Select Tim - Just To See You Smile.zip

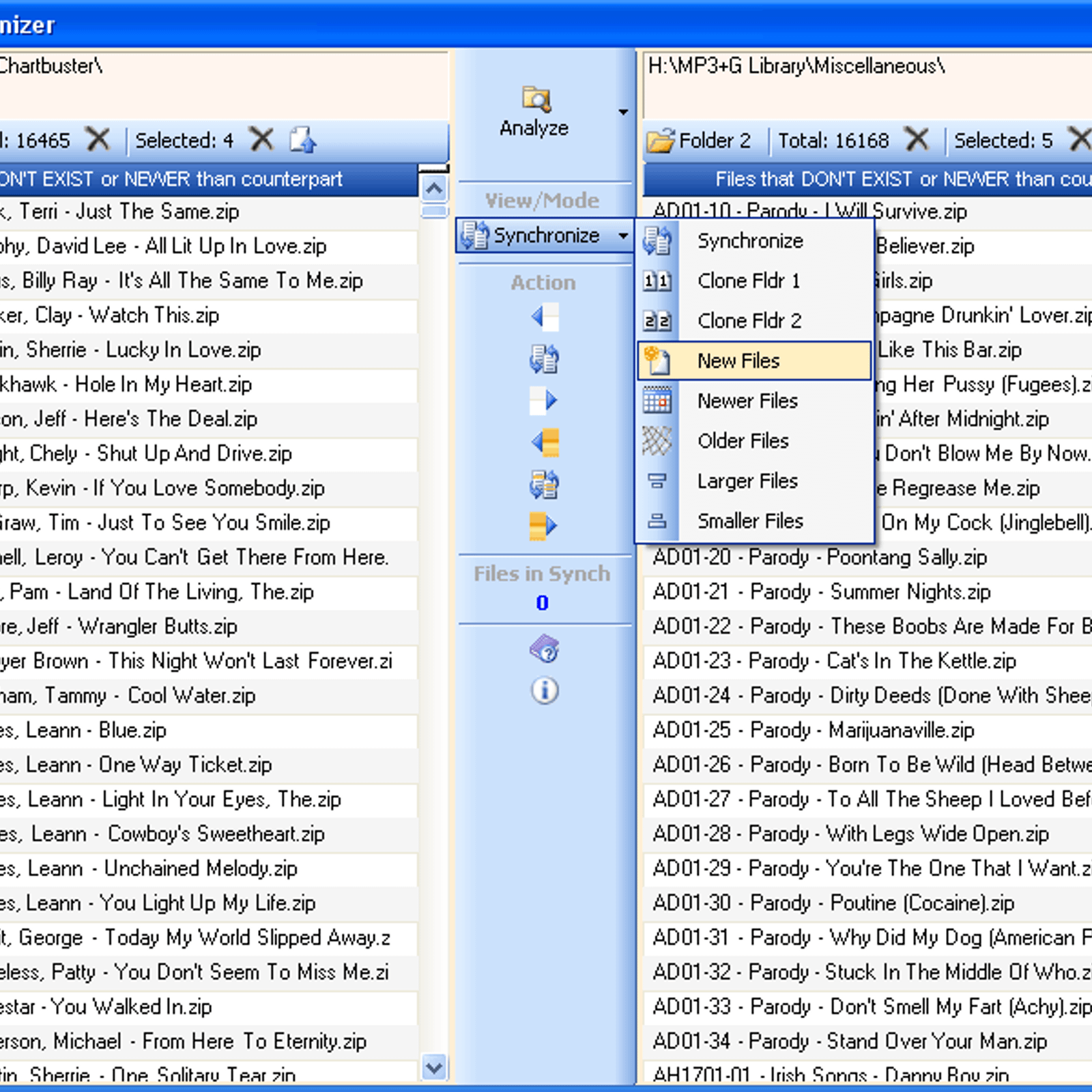point(208,523)
